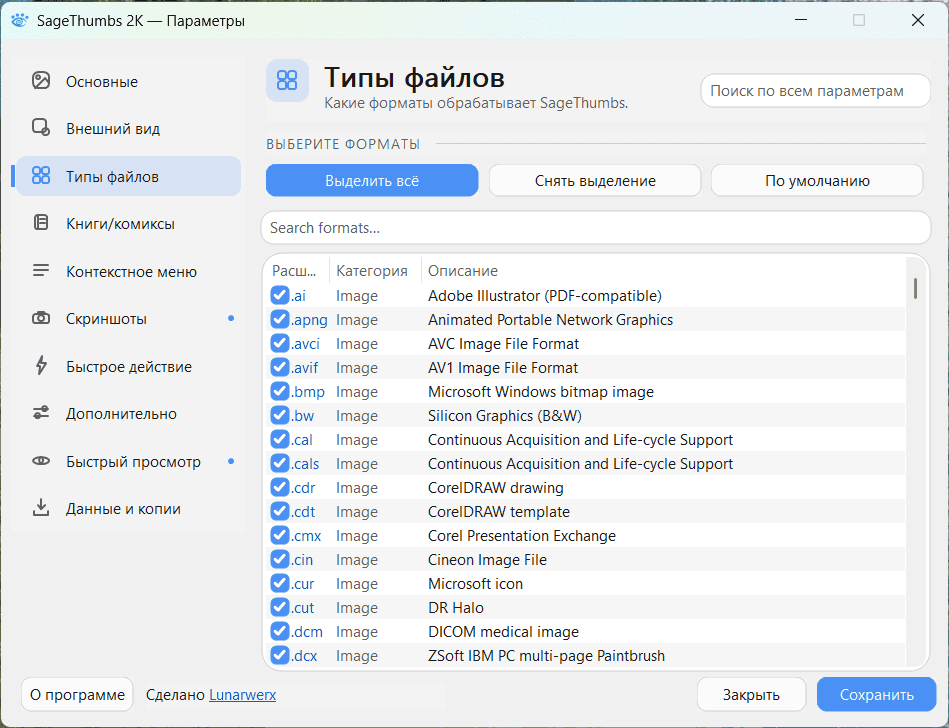Click the Закрыть button
949x728 pixels.
pyautogui.click(x=751, y=695)
